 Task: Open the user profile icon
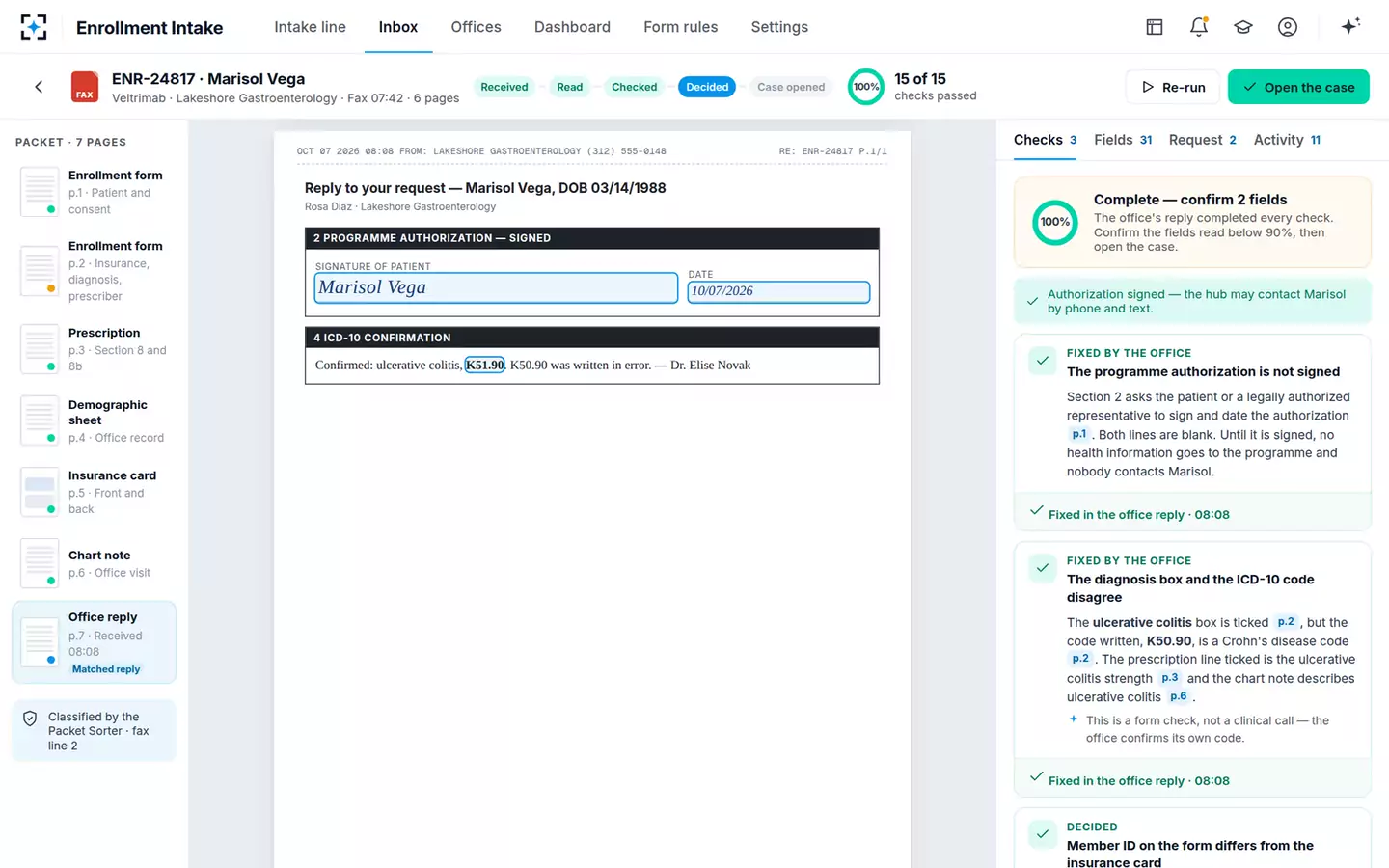click(x=1288, y=27)
